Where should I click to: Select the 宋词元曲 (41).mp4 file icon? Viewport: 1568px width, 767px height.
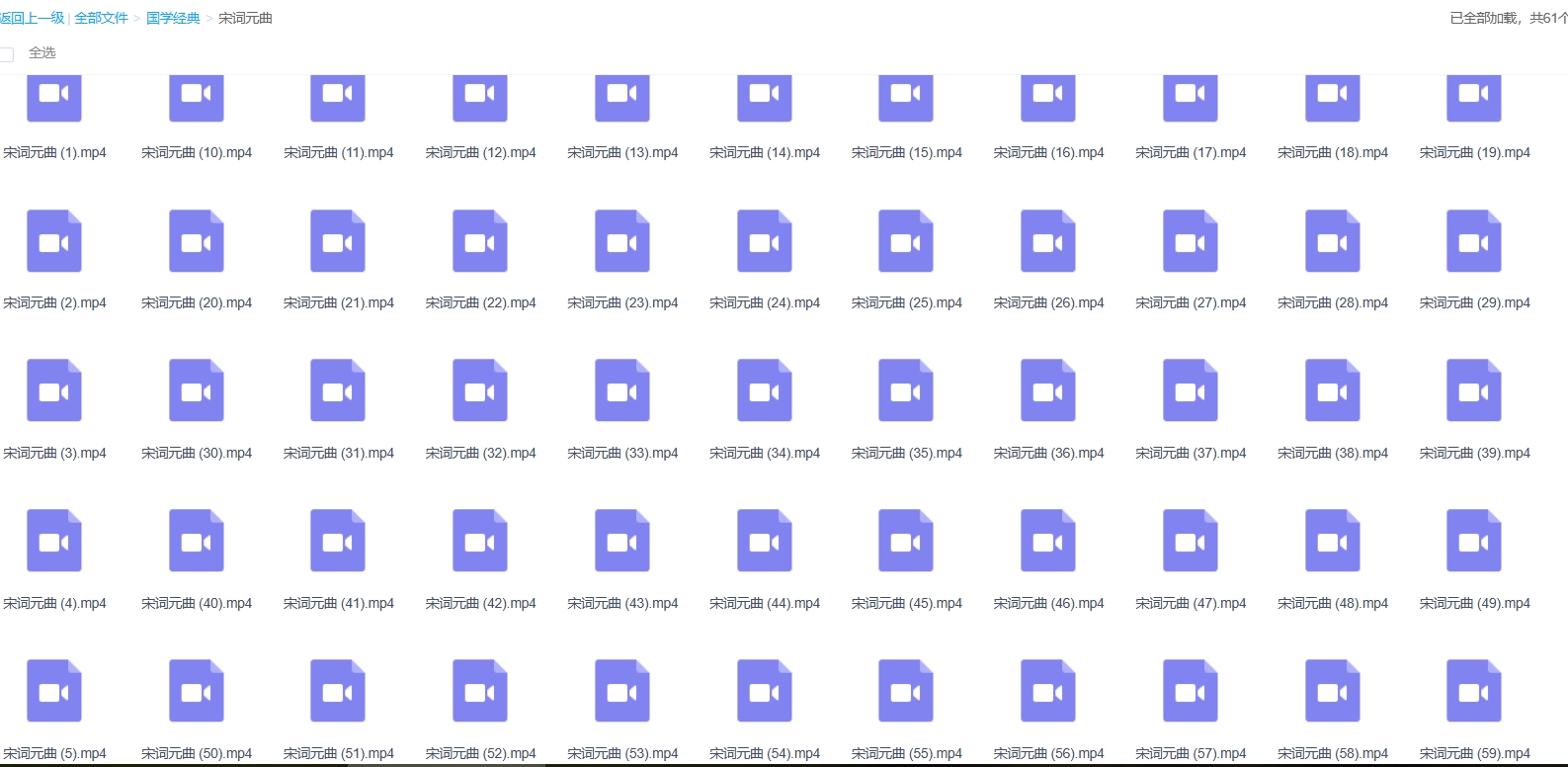click(338, 542)
